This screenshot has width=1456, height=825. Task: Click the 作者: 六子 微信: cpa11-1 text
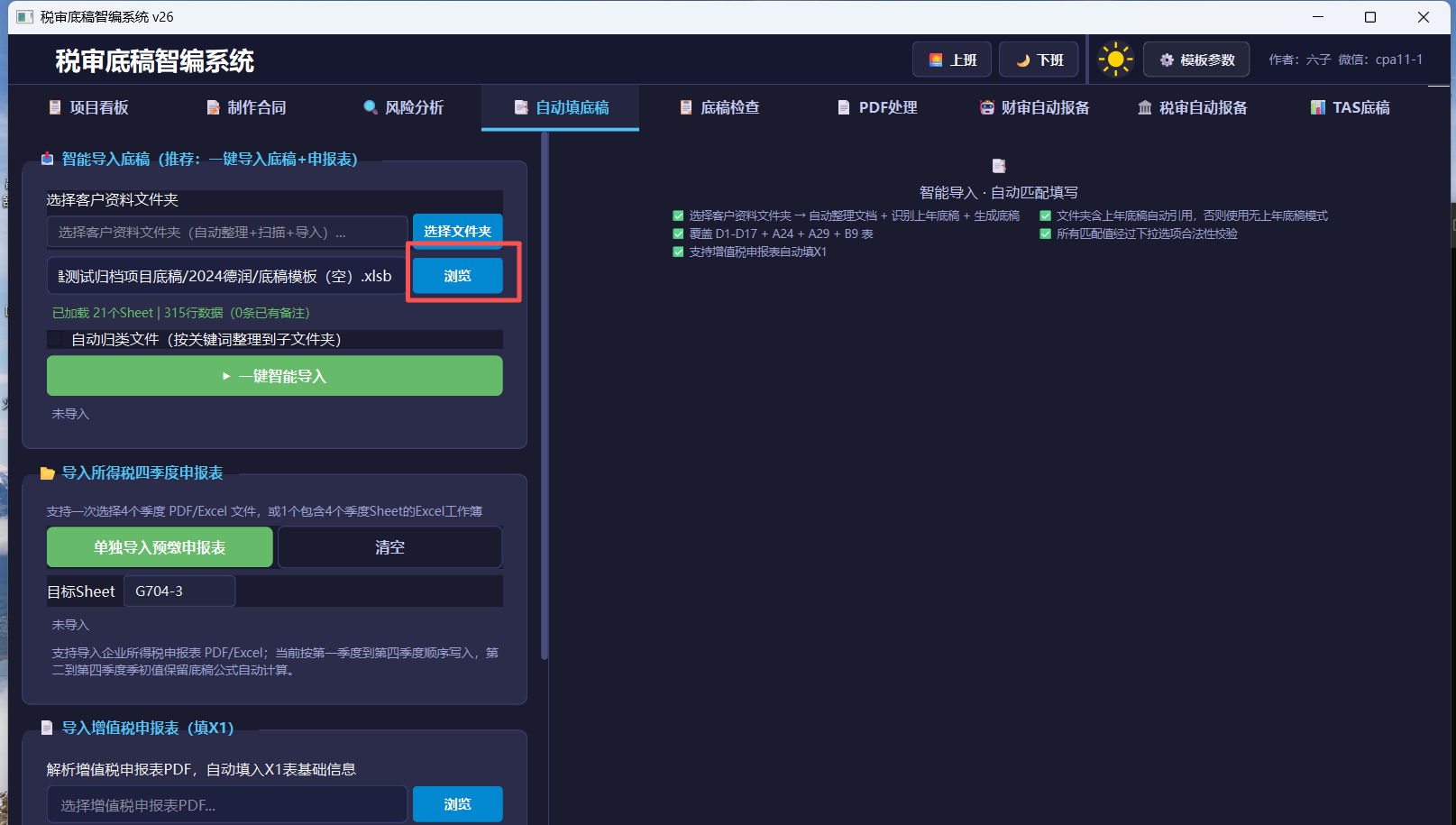[1345, 60]
